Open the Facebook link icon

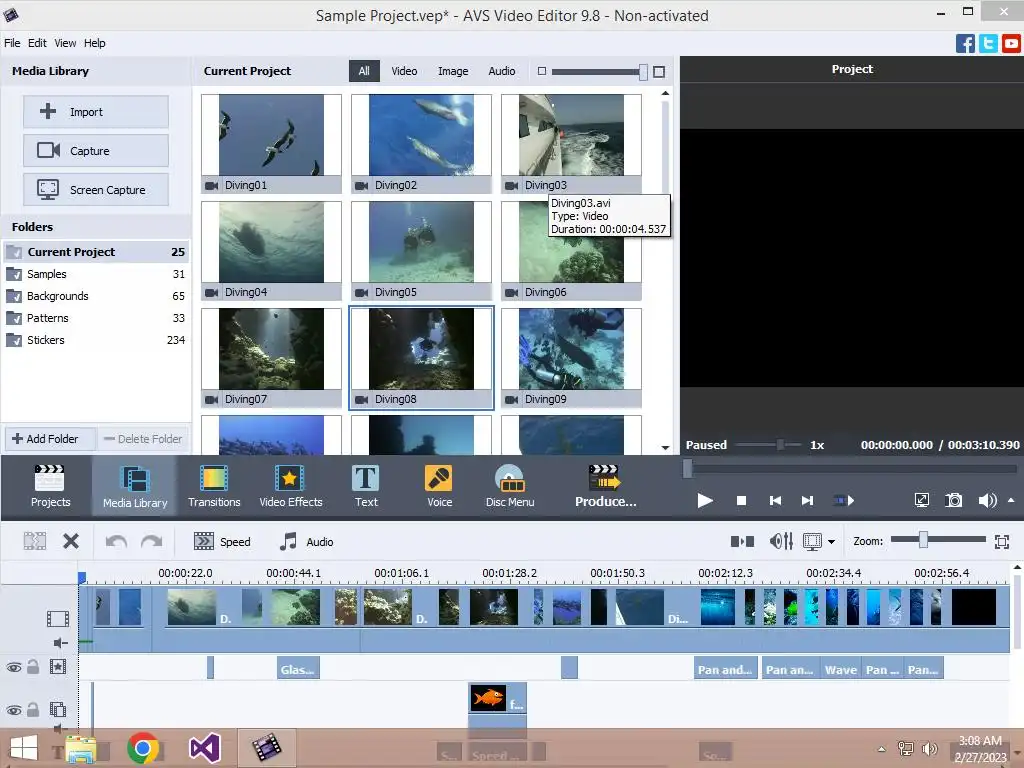pyautogui.click(x=965, y=44)
